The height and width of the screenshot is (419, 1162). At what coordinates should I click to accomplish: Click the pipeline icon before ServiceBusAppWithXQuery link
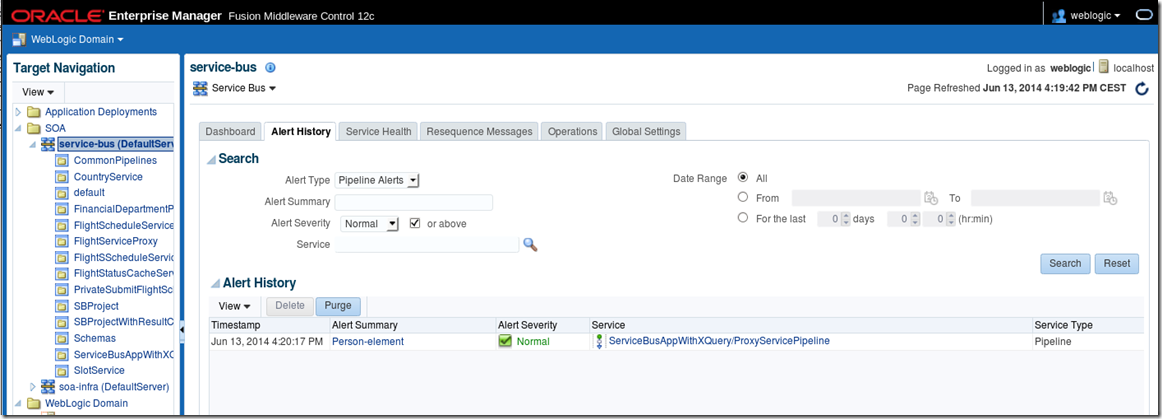point(599,342)
